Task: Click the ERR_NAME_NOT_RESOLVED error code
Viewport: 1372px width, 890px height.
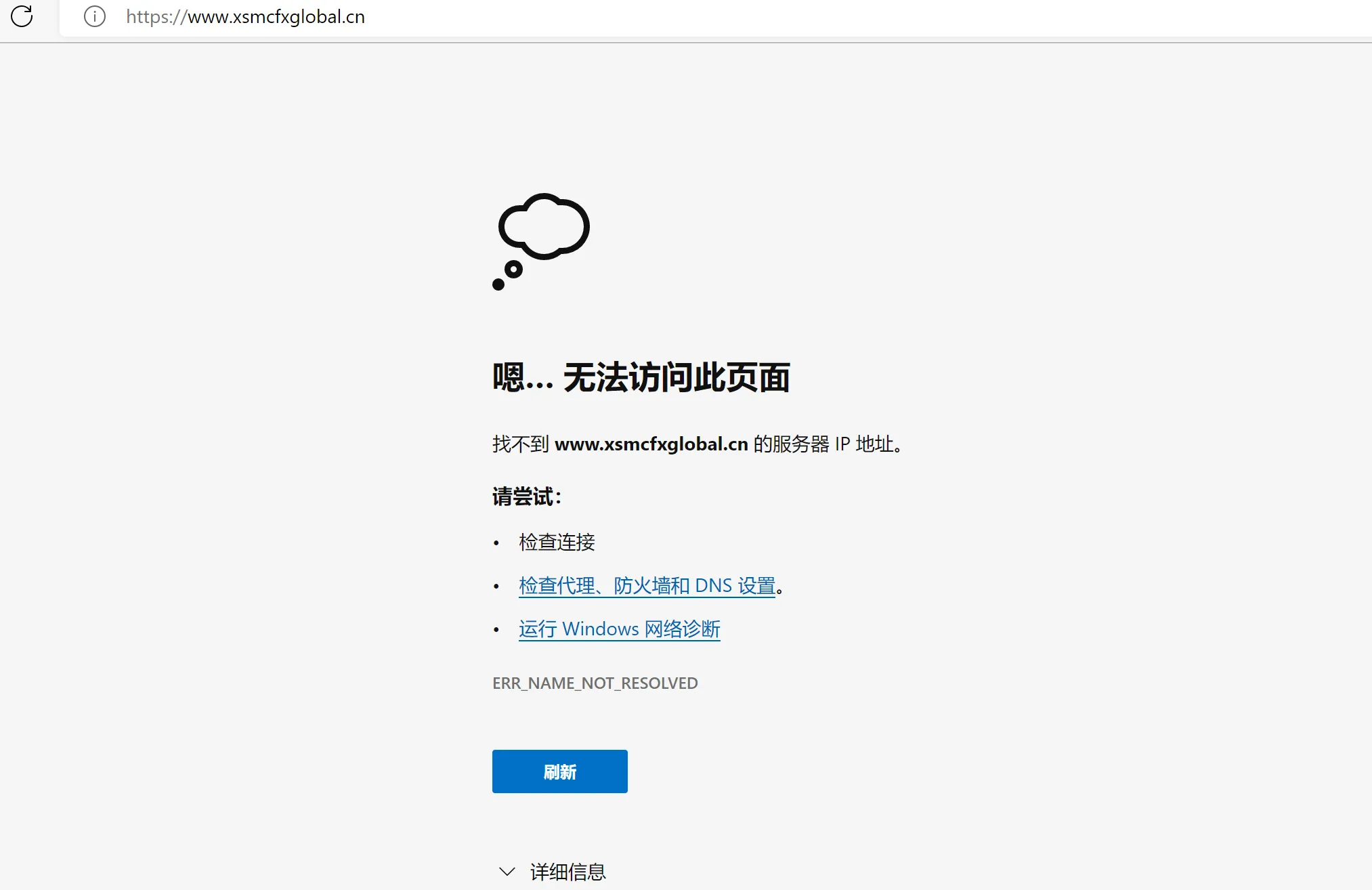Action: (595, 683)
